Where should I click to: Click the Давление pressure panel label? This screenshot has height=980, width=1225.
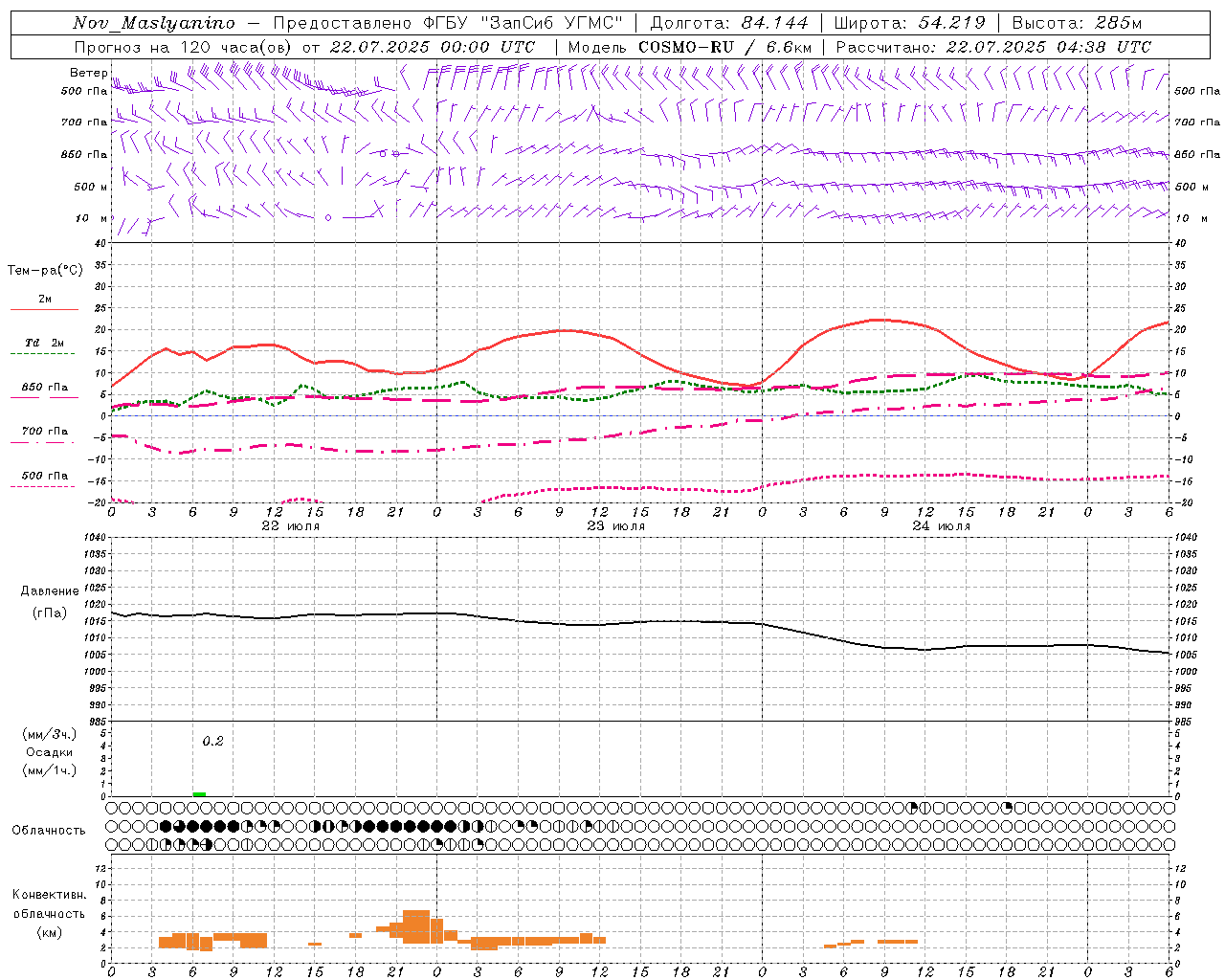[x=50, y=591]
